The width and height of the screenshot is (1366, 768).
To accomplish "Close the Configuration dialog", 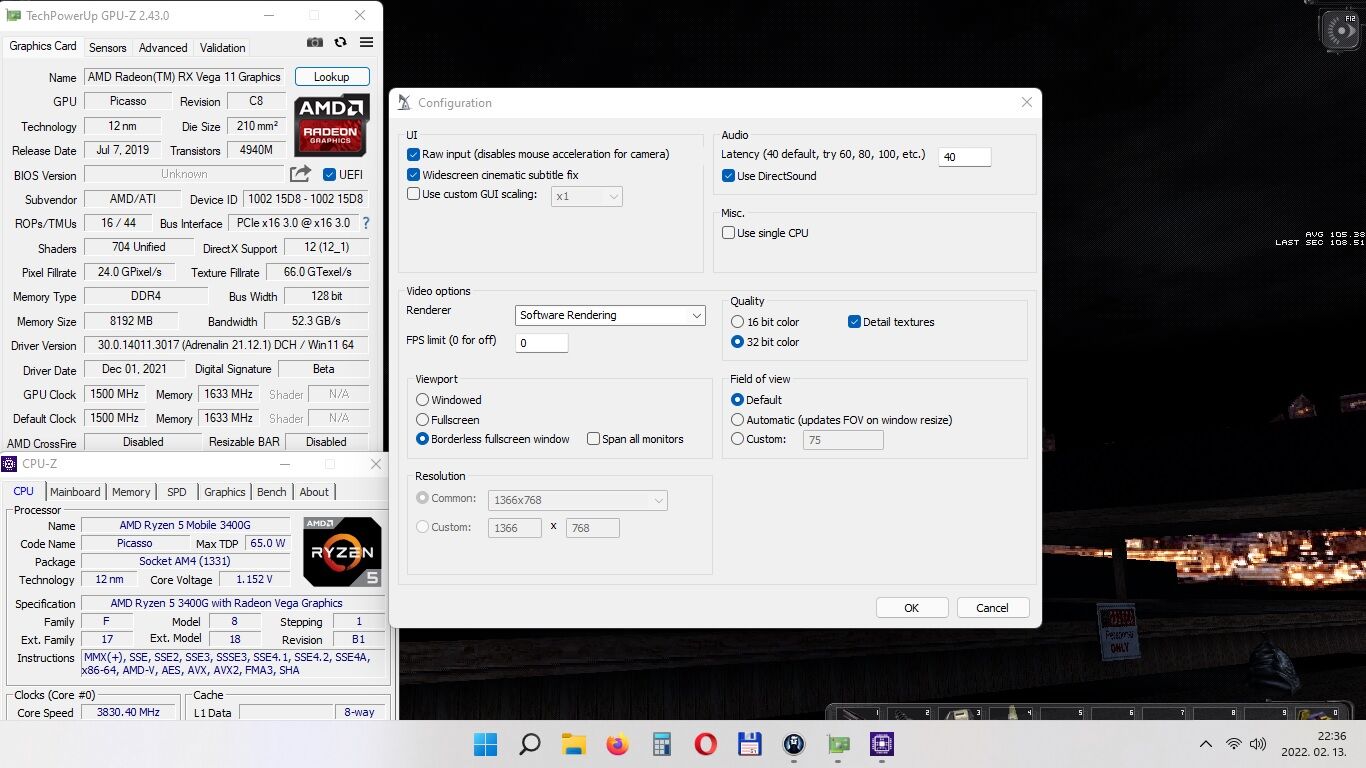I will 1026,102.
